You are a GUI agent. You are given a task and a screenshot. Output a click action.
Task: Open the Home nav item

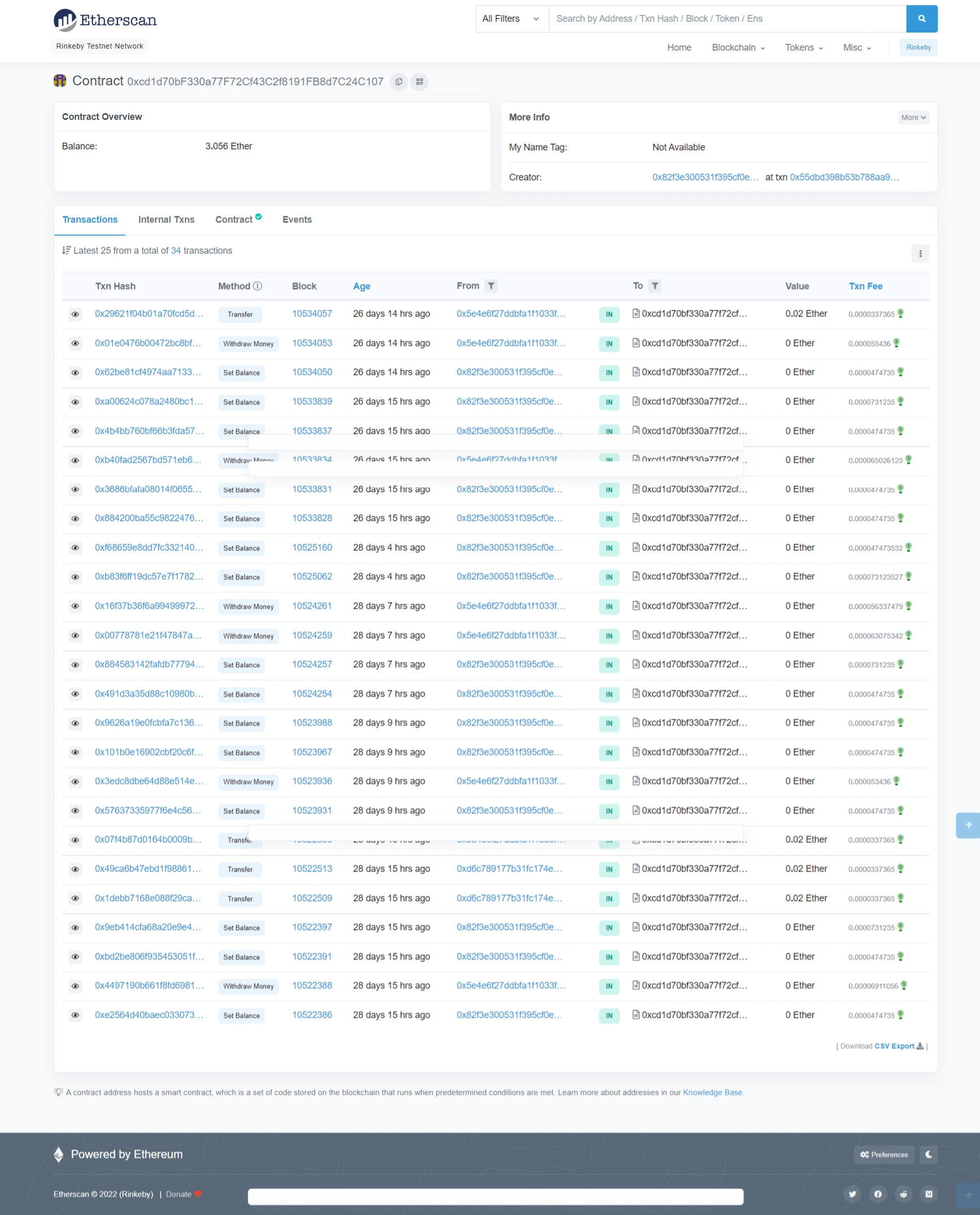(679, 48)
